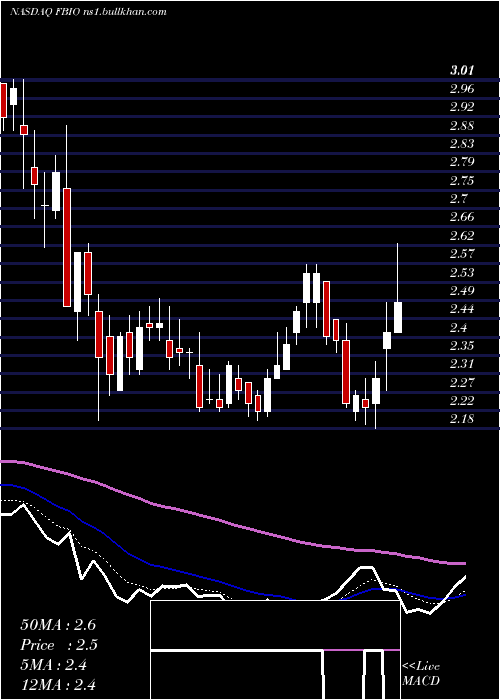Viewport: 500px width, 700px height.
Task: Click the 5MA : 2.4 legend text
Action: (x=54, y=665)
